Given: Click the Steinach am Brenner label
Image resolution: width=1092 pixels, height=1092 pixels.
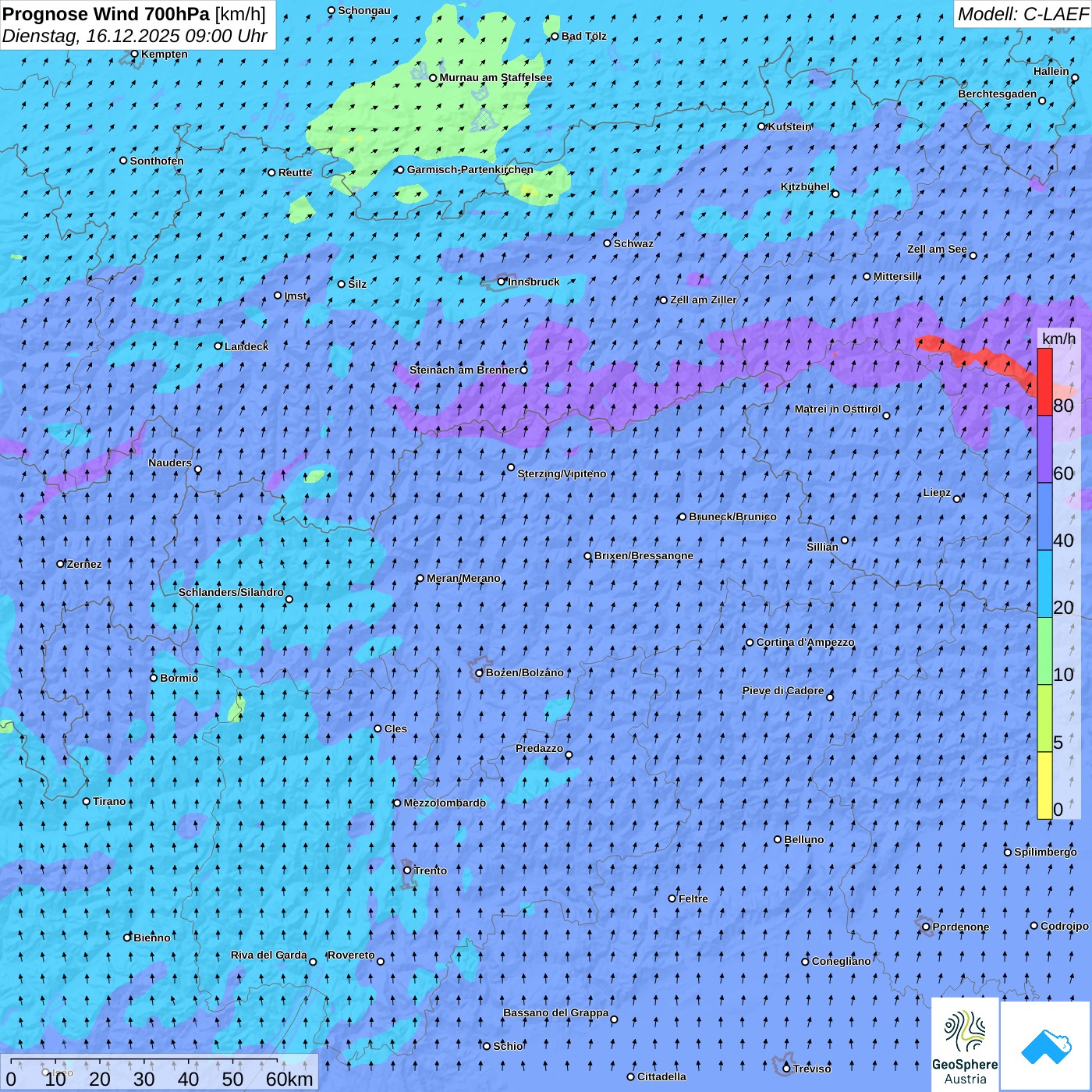Looking at the screenshot, I should (464, 370).
